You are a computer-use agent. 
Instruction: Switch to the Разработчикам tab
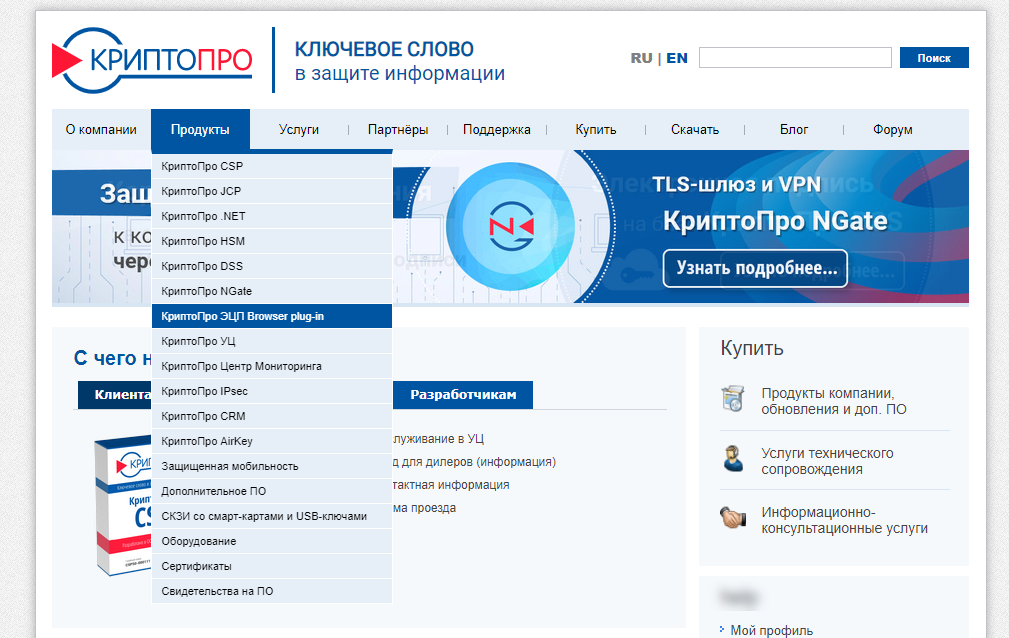coord(463,395)
